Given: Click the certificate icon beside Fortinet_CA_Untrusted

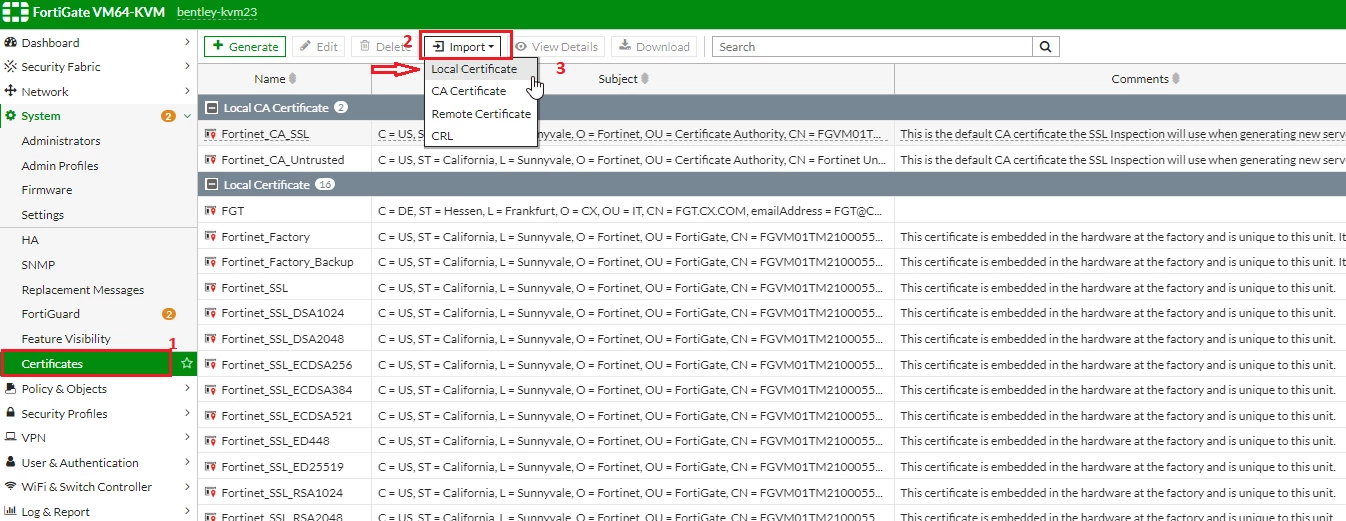Looking at the screenshot, I should point(211,160).
